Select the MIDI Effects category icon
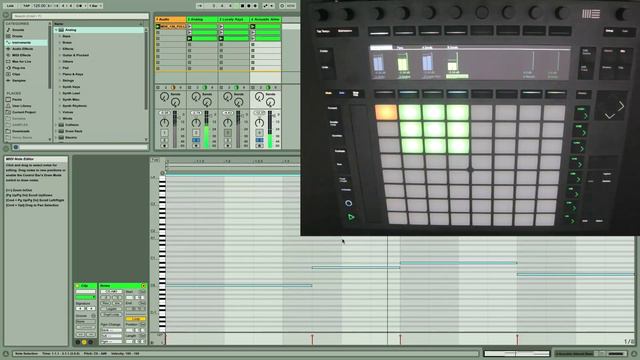Viewport: 640px width, 360px height. [8, 55]
